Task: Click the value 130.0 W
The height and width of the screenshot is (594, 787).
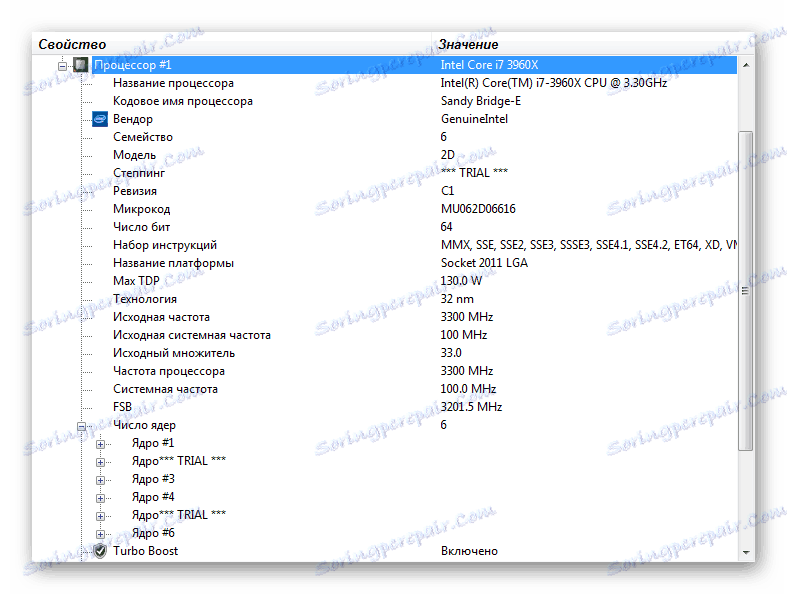Action: coord(461,281)
